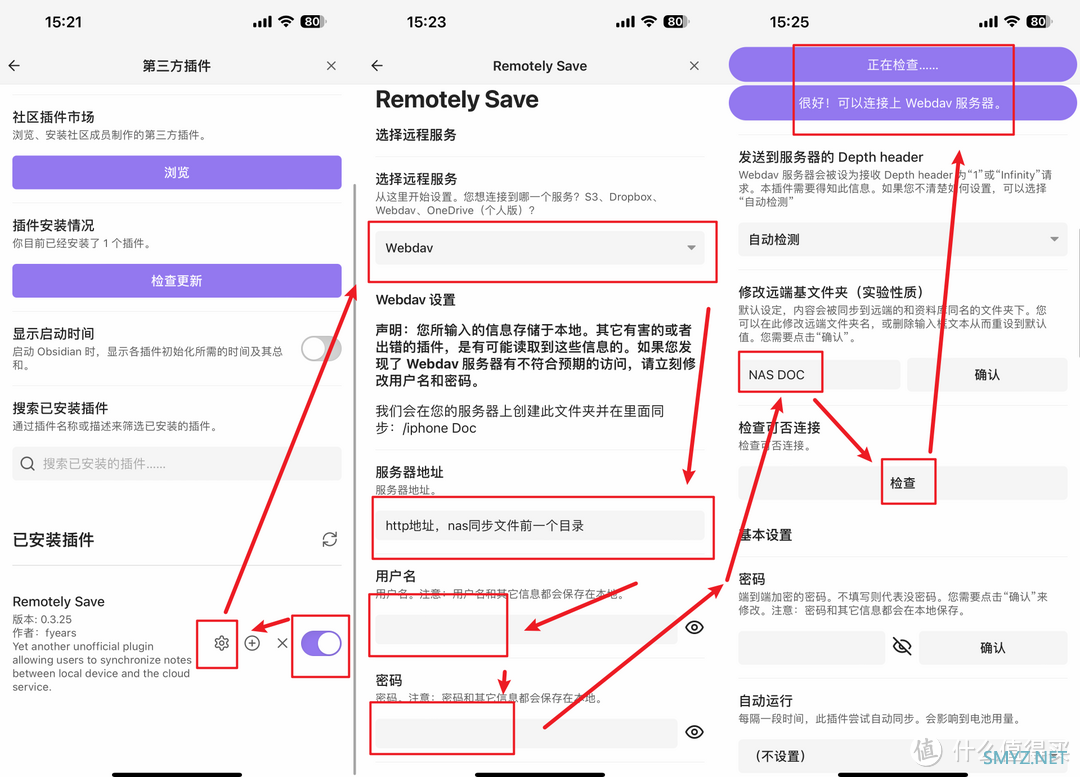Go back from Remotely Save screen

[x=377, y=65]
